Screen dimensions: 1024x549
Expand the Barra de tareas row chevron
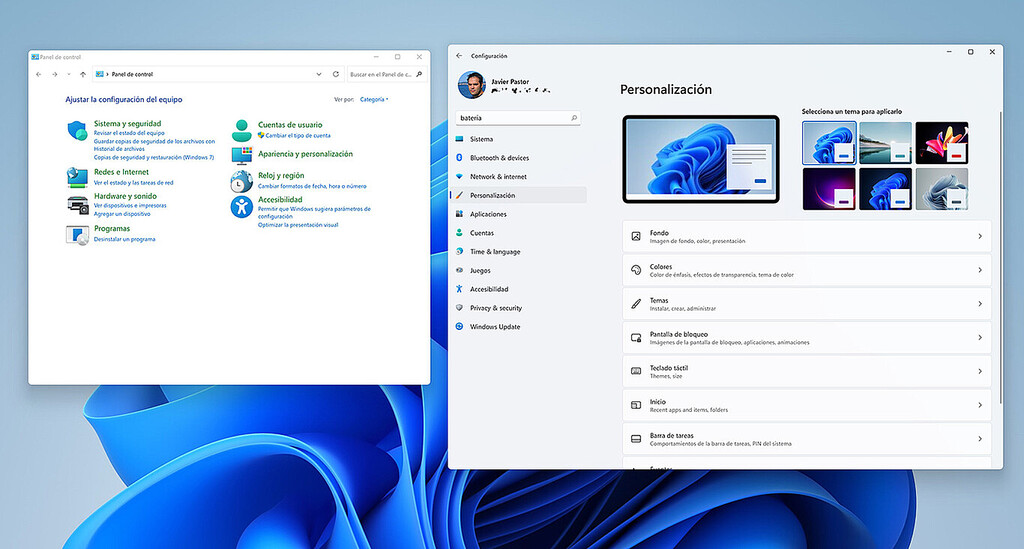(980, 439)
